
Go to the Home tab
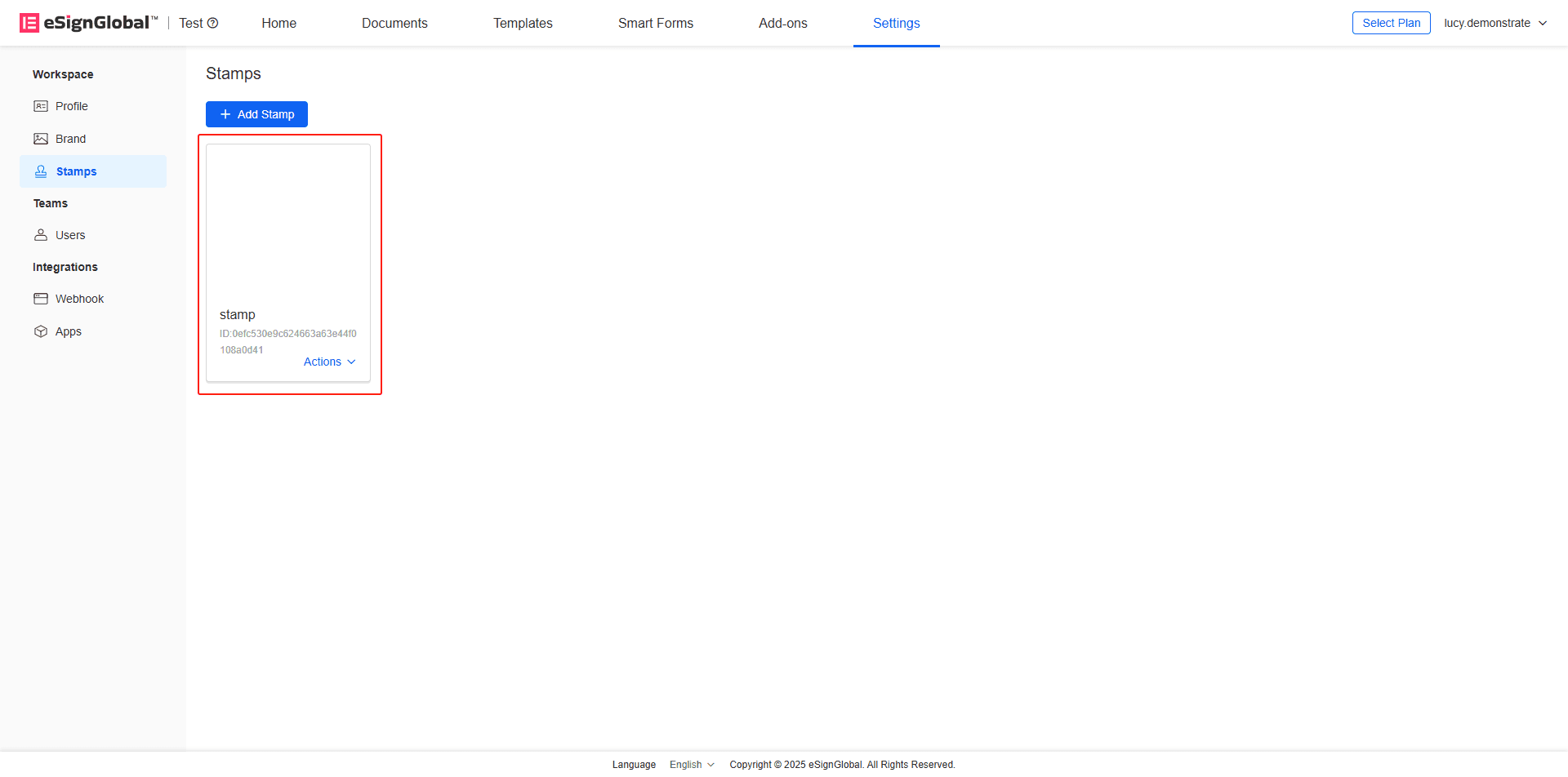click(278, 23)
